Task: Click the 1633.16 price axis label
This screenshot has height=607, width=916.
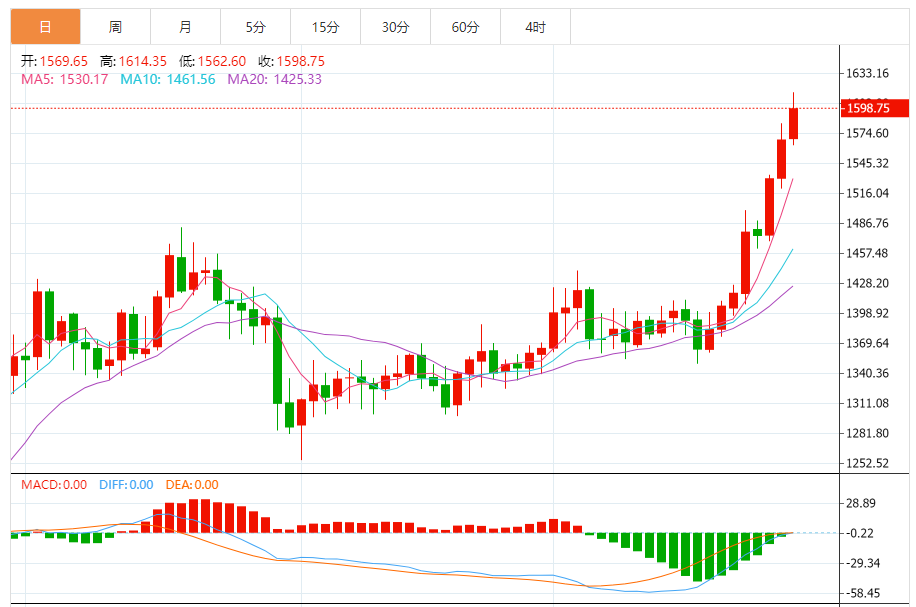Action: 868,74
